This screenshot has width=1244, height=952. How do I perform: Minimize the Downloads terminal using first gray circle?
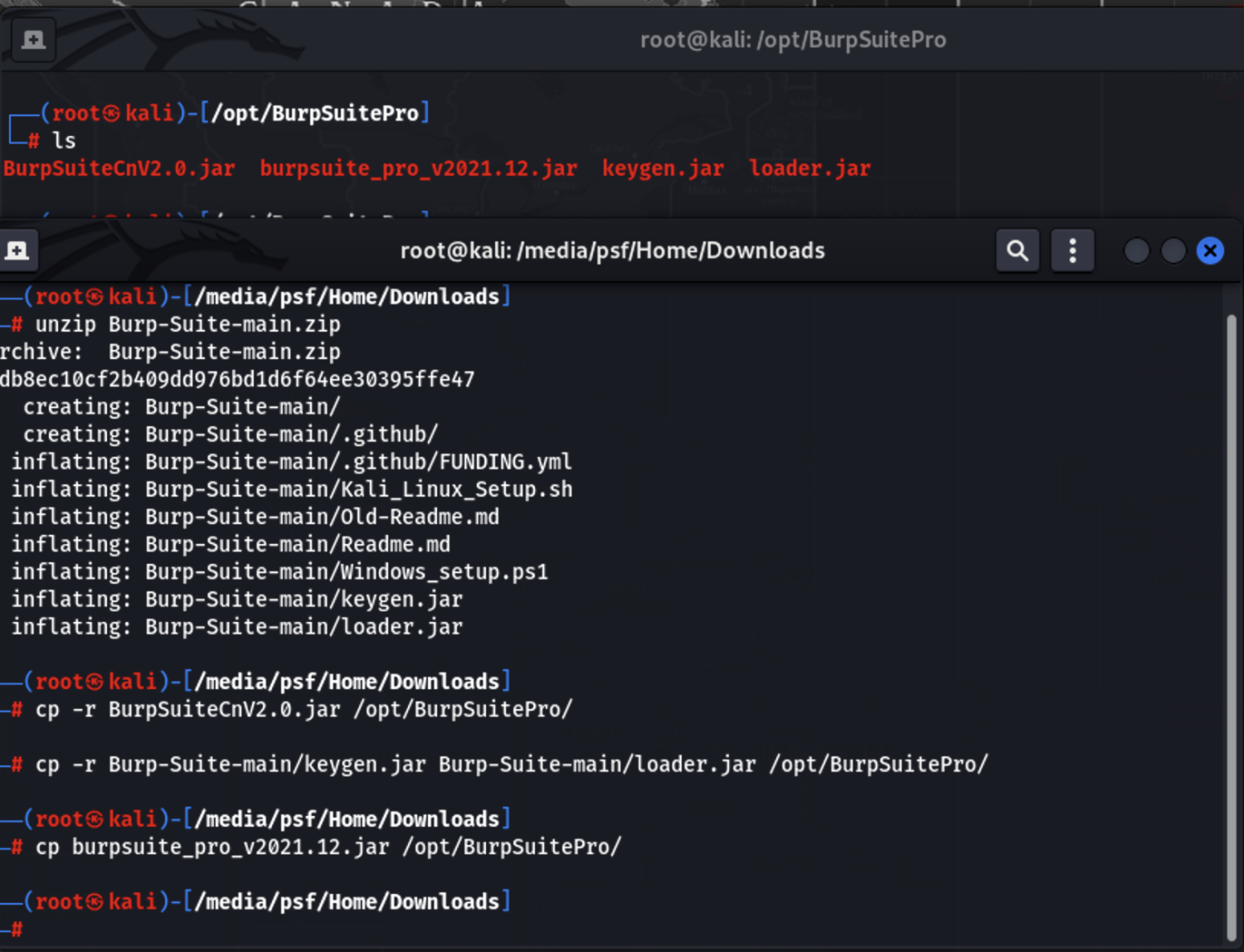tap(1136, 250)
